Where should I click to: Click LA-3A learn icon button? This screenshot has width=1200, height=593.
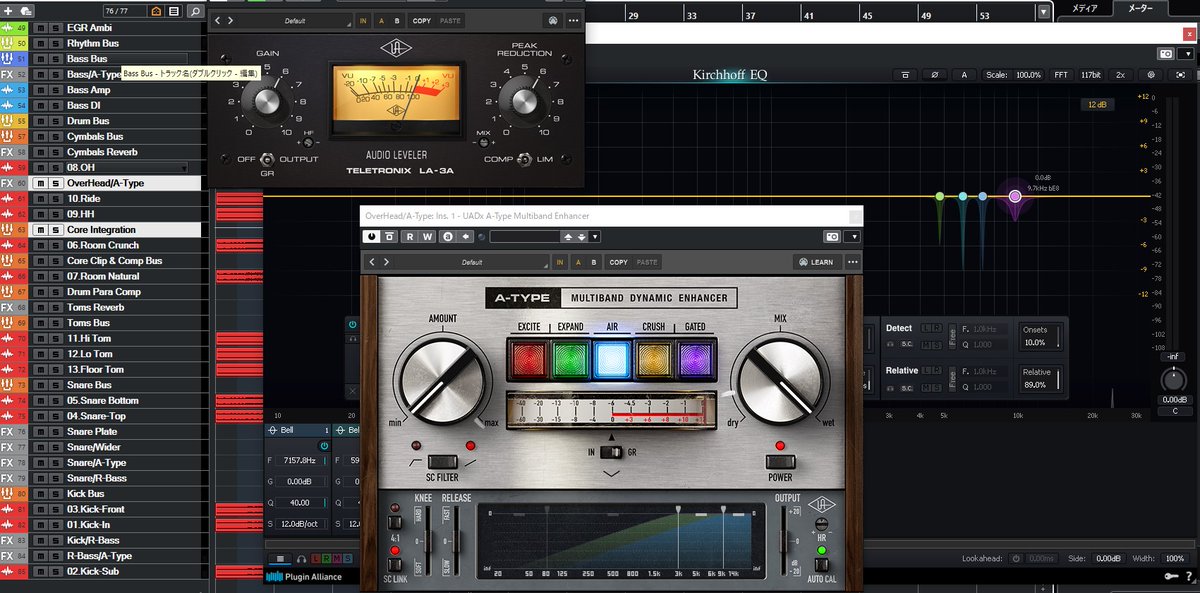tap(552, 20)
